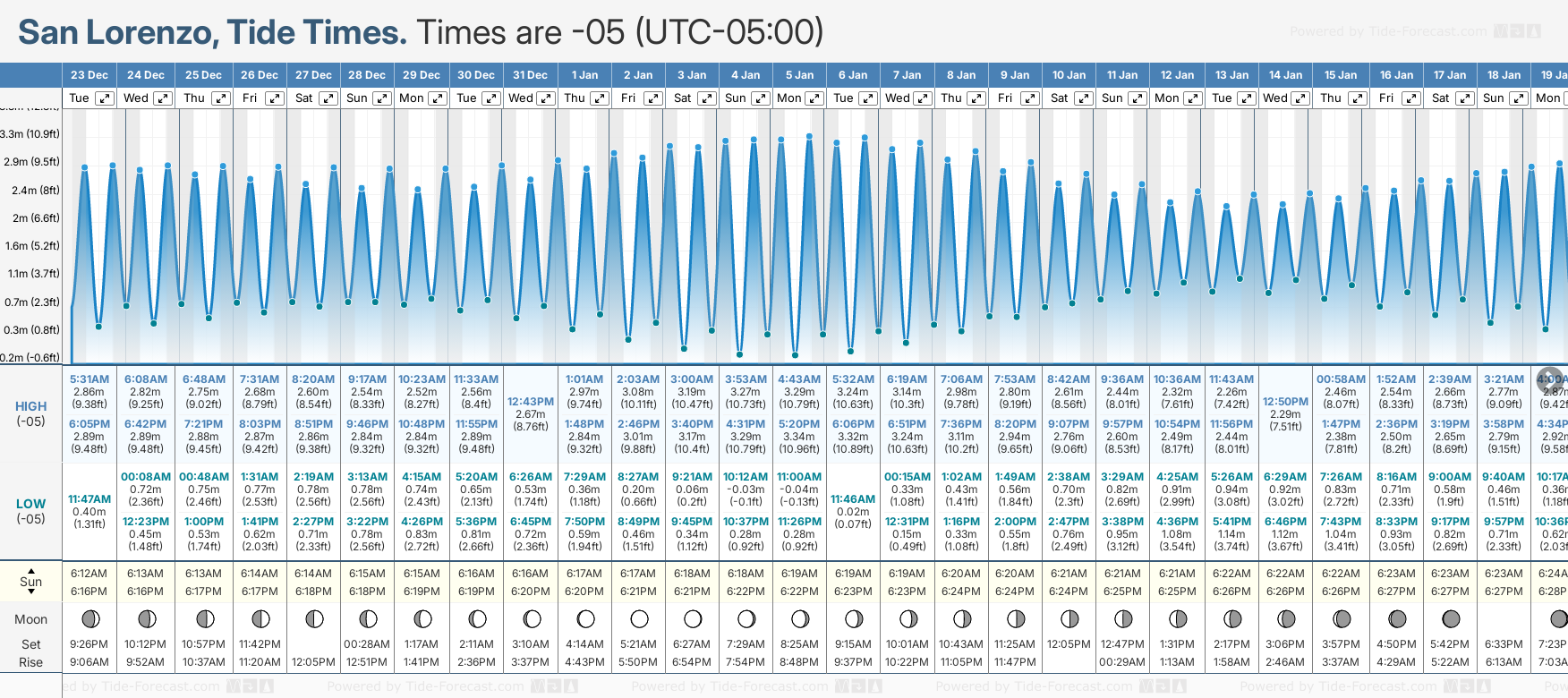Select the 26 Dec date header
The height and width of the screenshot is (698, 1568).
[x=260, y=75]
